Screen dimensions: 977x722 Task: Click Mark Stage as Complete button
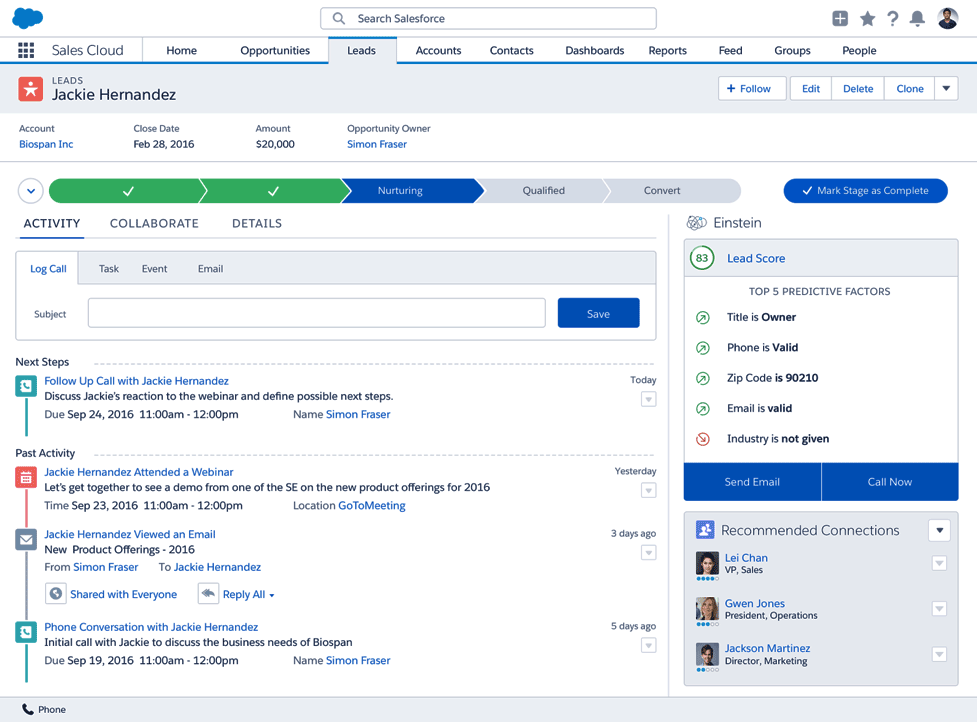pyautogui.click(x=865, y=191)
